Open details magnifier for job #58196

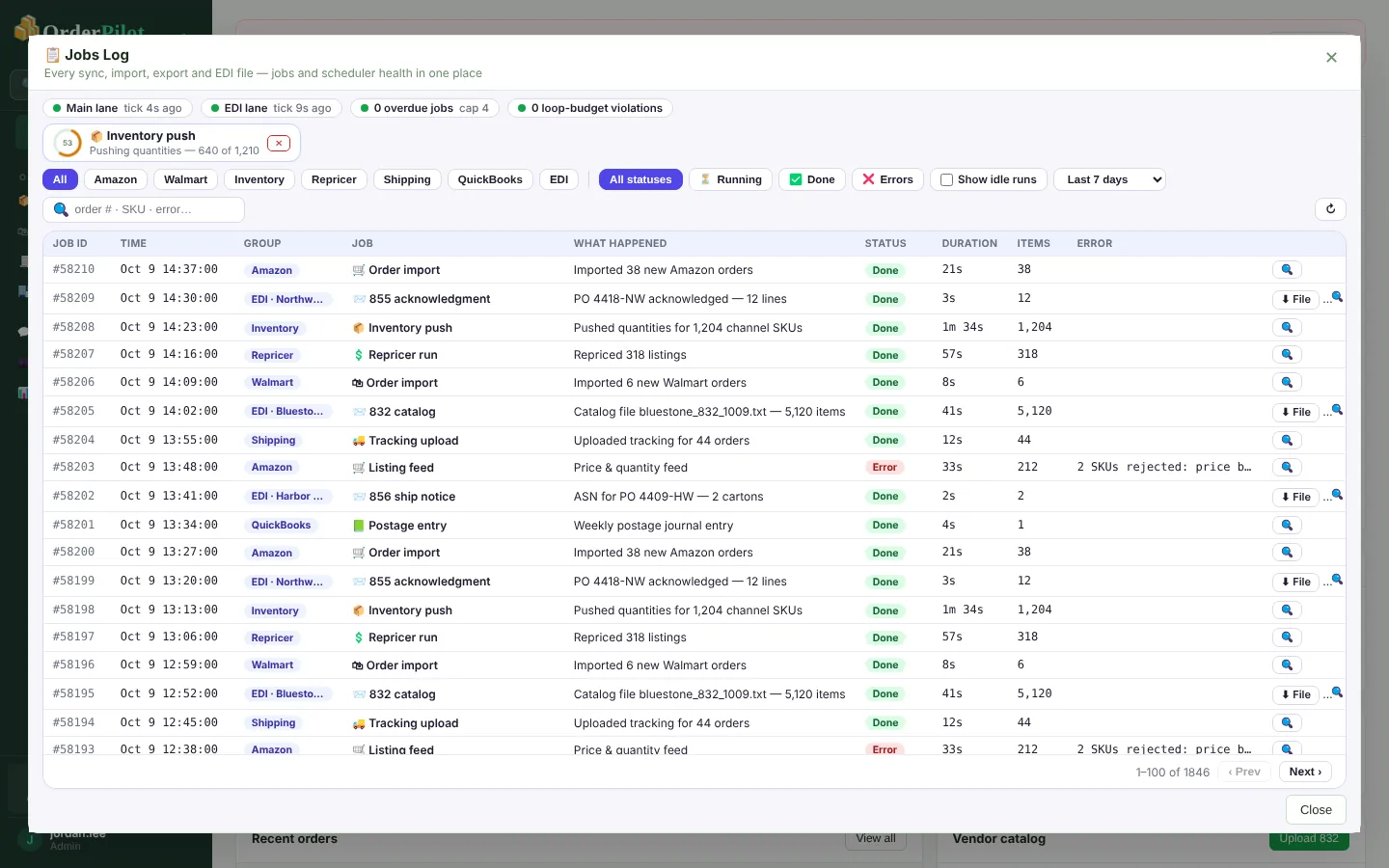(x=1287, y=665)
